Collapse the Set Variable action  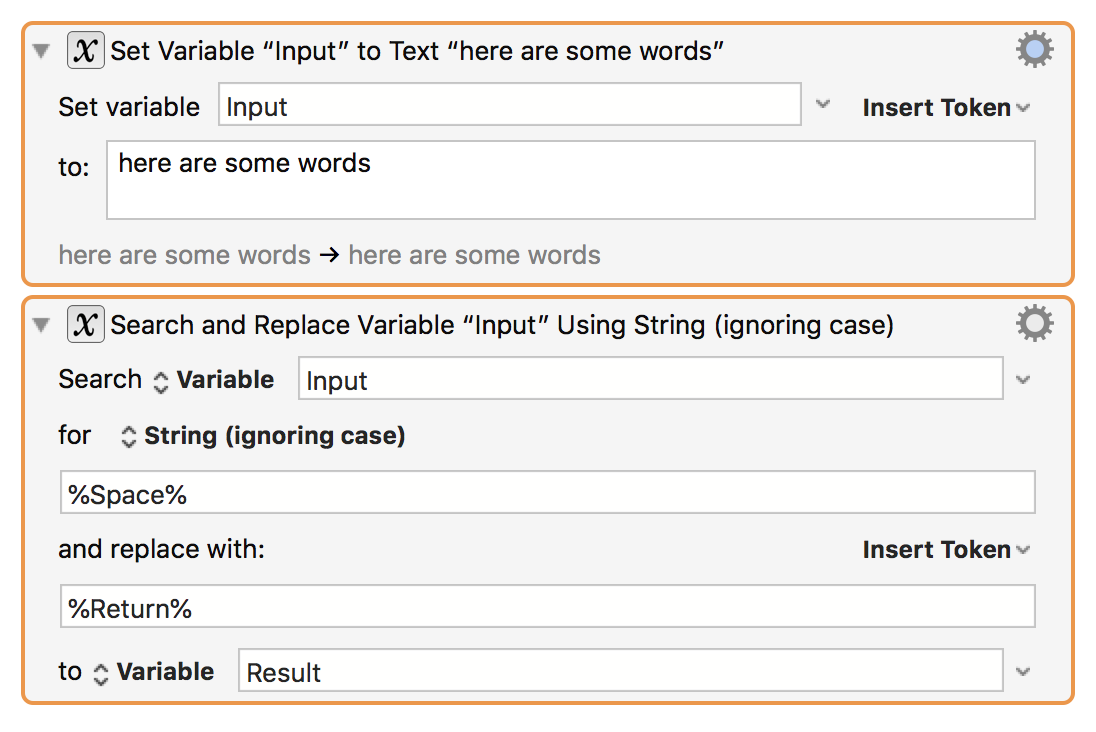[x=40, y=49]
